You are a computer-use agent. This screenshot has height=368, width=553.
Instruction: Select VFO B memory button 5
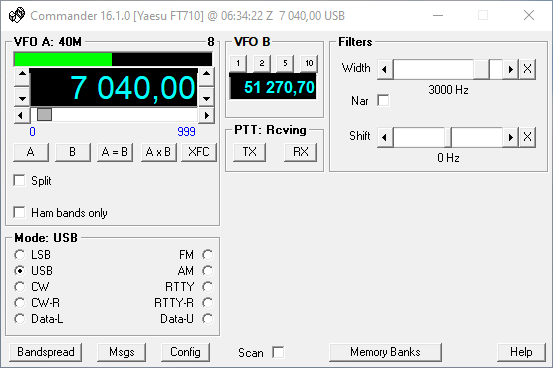pyautogui.click(x=285, y=63)
